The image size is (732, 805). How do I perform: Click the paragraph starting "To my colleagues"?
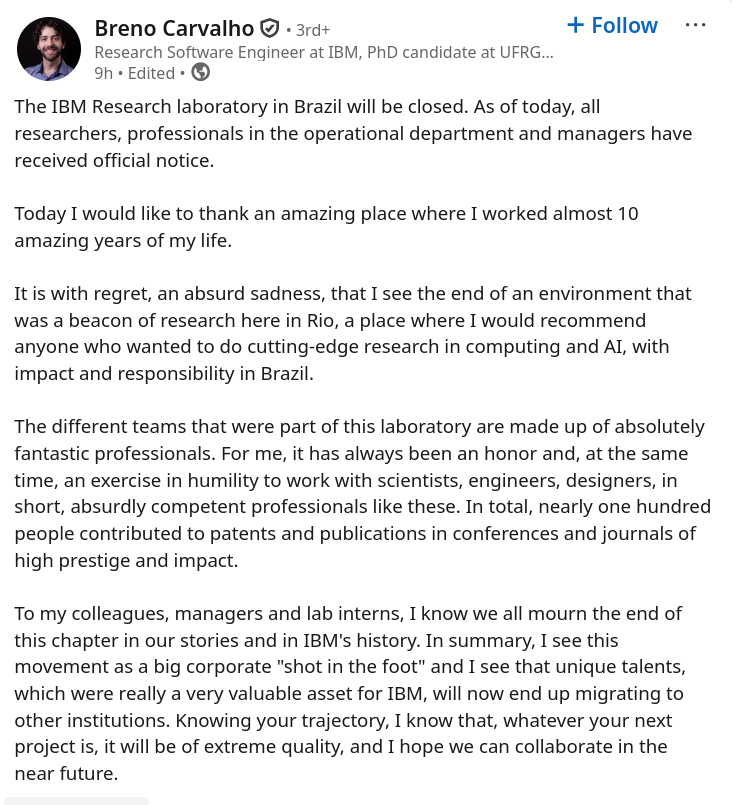click(x=350, y=693)
